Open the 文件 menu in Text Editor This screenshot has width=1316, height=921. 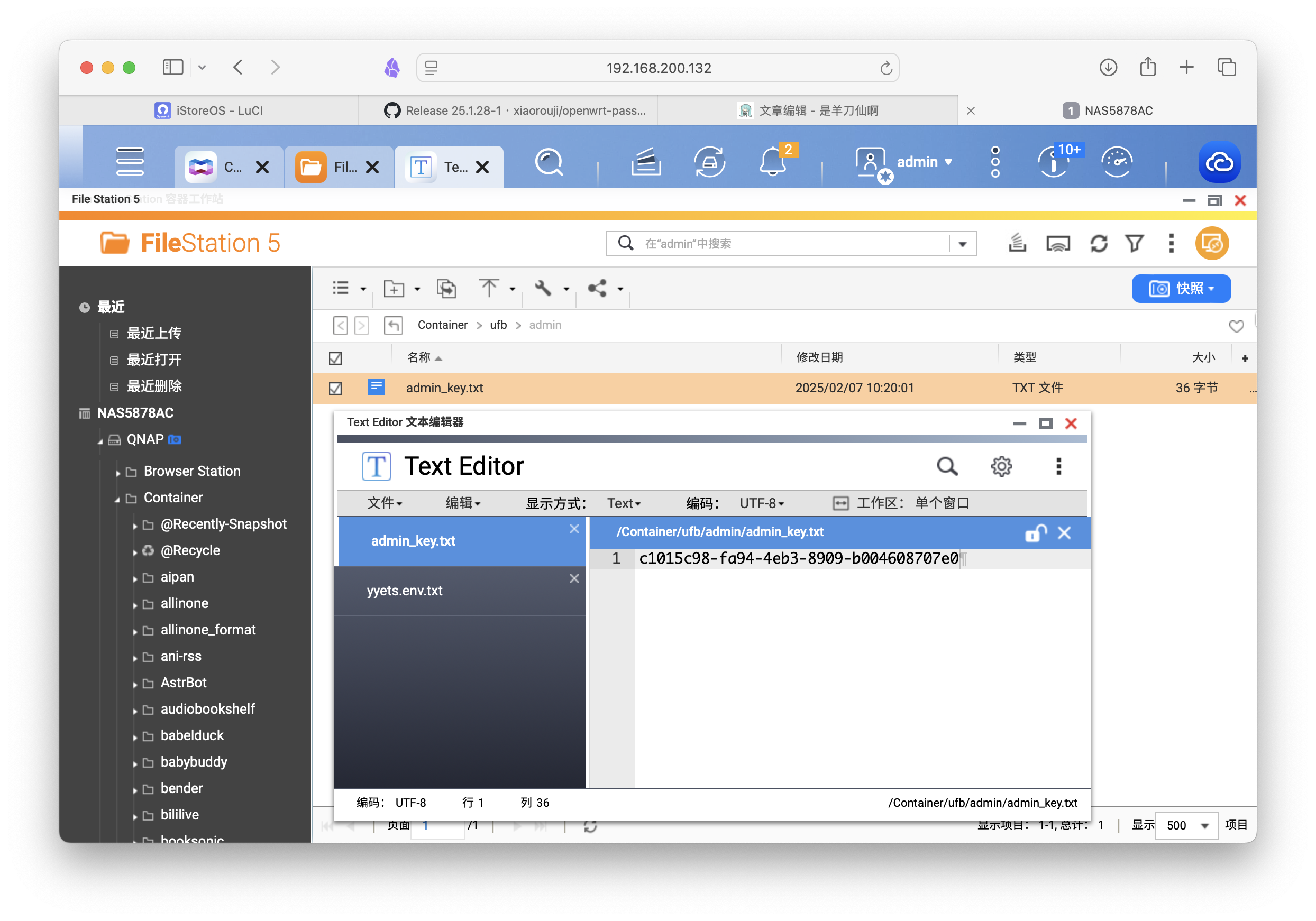[384, 503]
